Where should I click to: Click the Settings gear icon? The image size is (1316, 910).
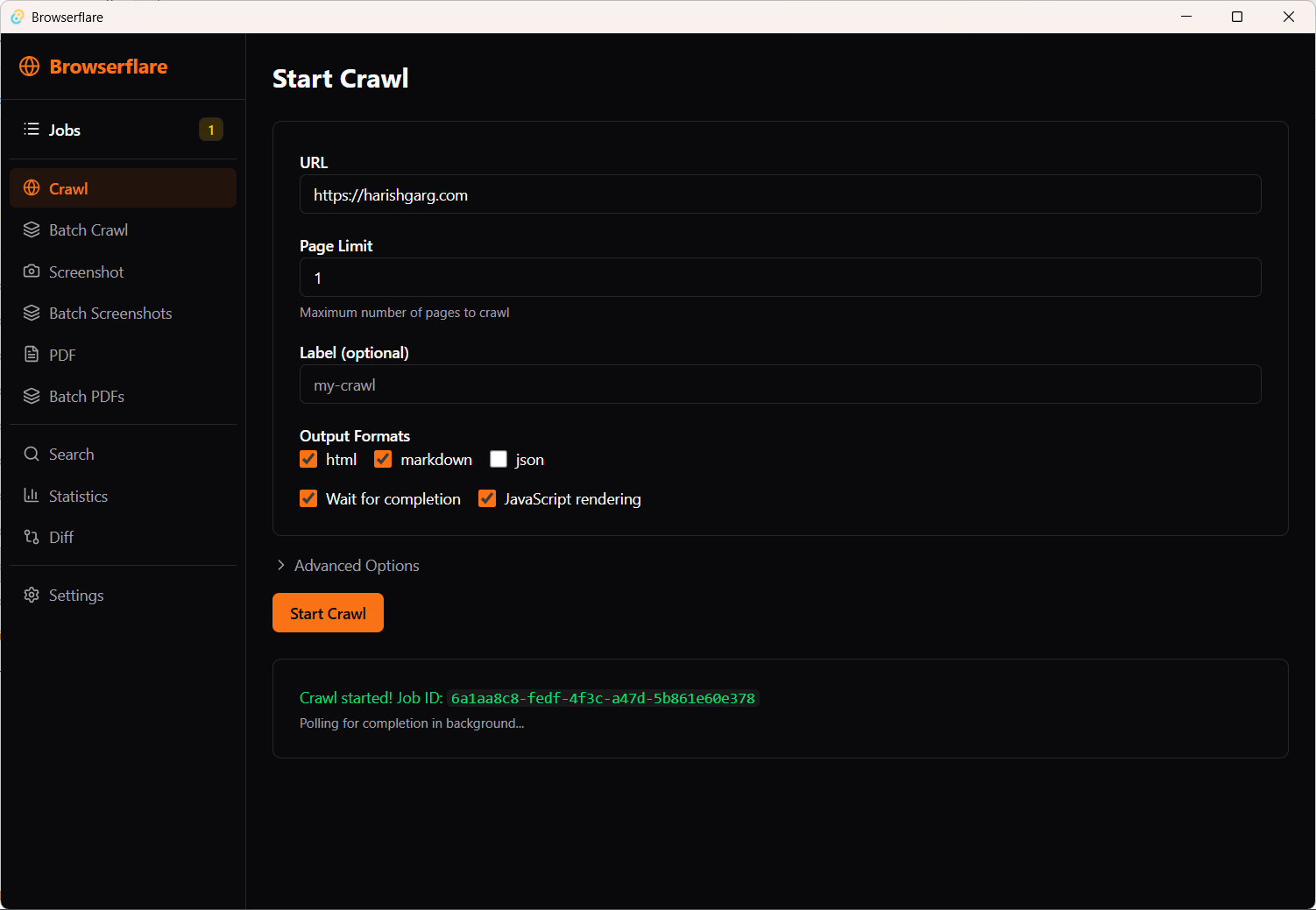[x=32, y=595]
